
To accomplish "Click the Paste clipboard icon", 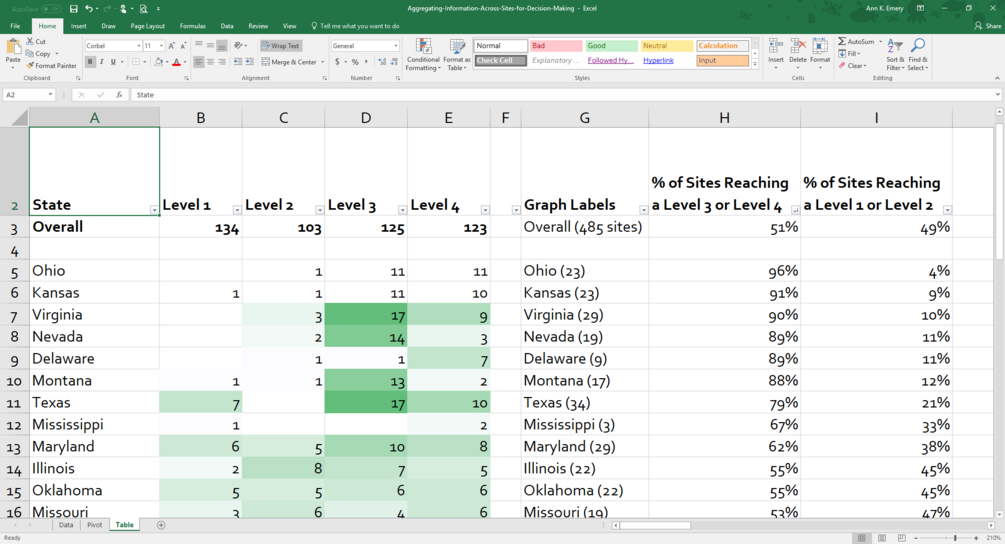I will (x=13, y=47).
